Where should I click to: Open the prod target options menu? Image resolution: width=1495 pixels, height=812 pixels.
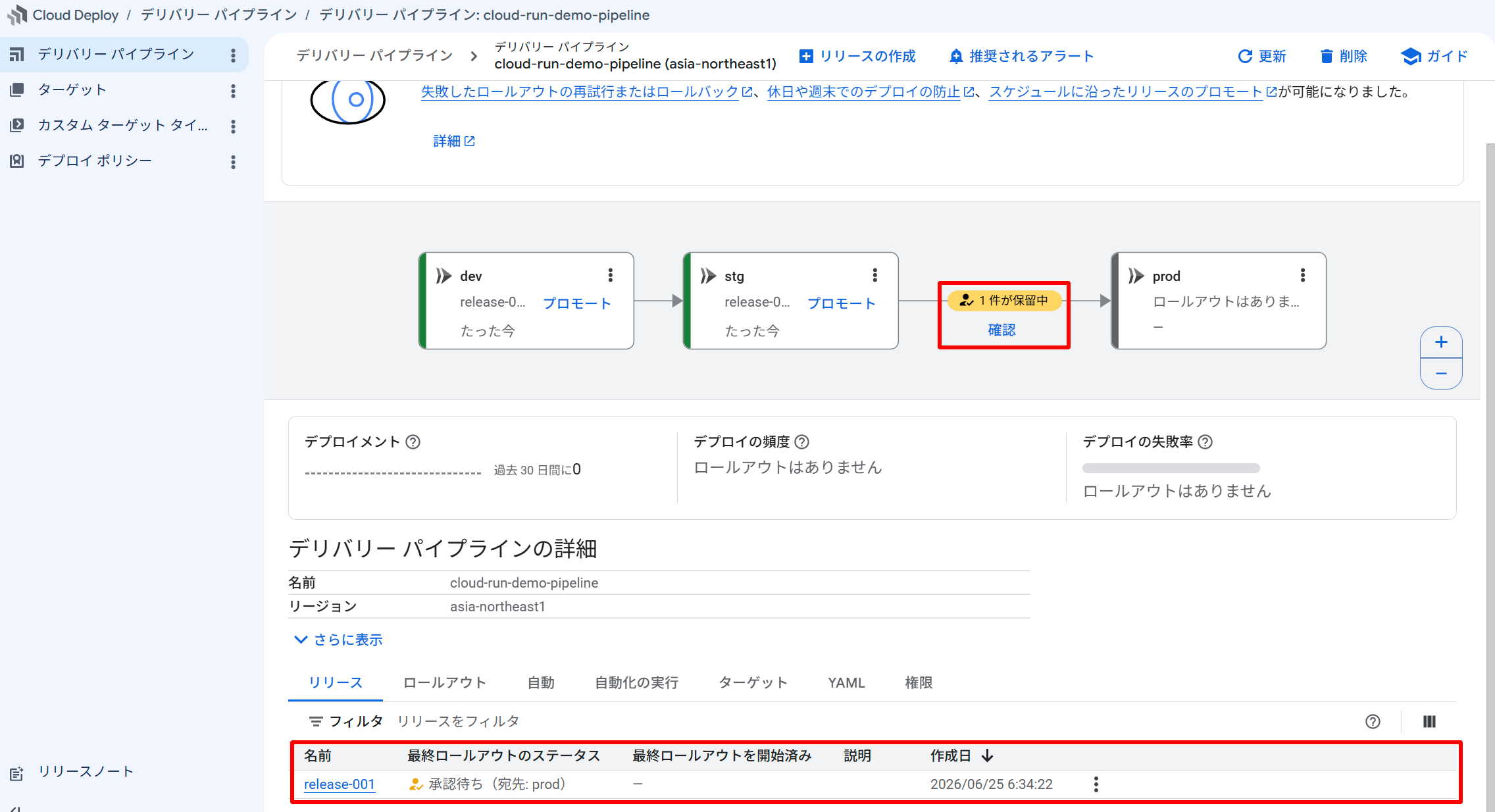click(x=1303, y=276)
